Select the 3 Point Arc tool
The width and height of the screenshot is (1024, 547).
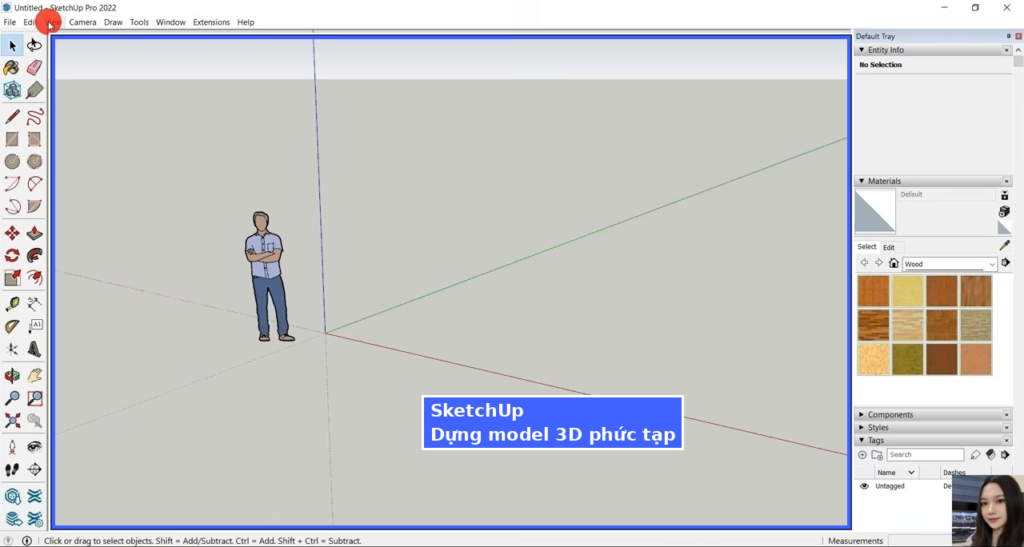[x=12, y=207]
